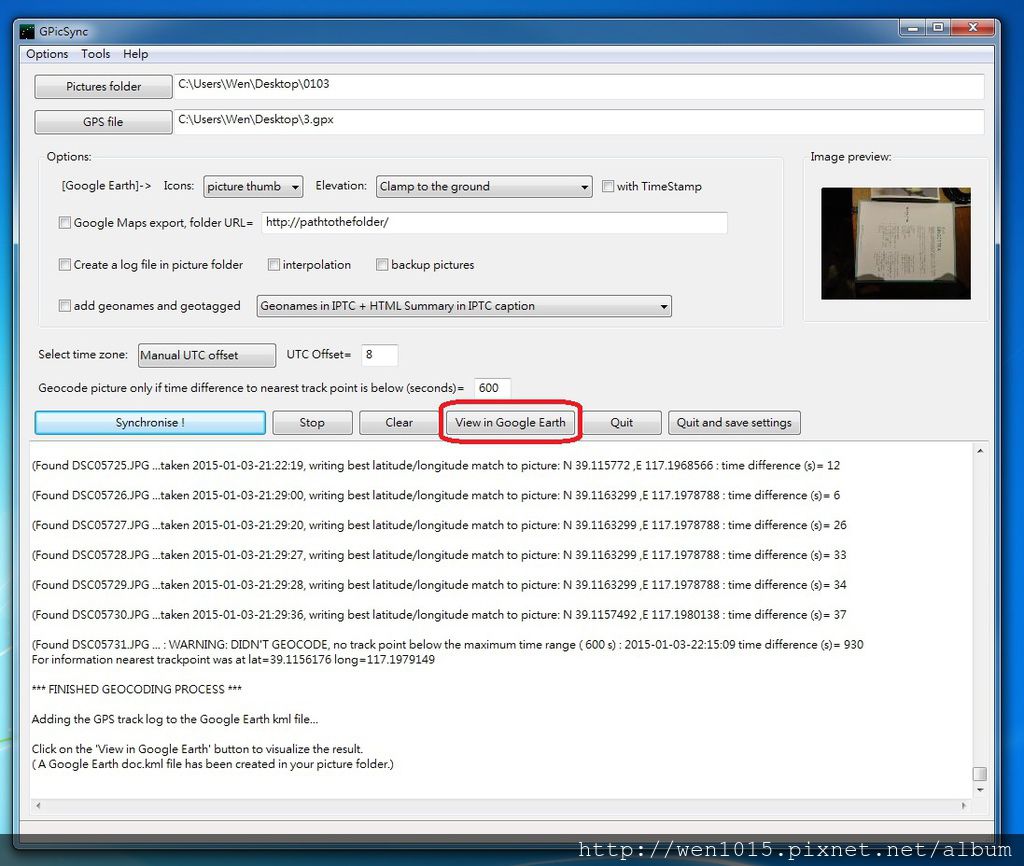Click the GPicSync title bar app icon
This screenshot has width=1024, height=866.
point(27,31)
